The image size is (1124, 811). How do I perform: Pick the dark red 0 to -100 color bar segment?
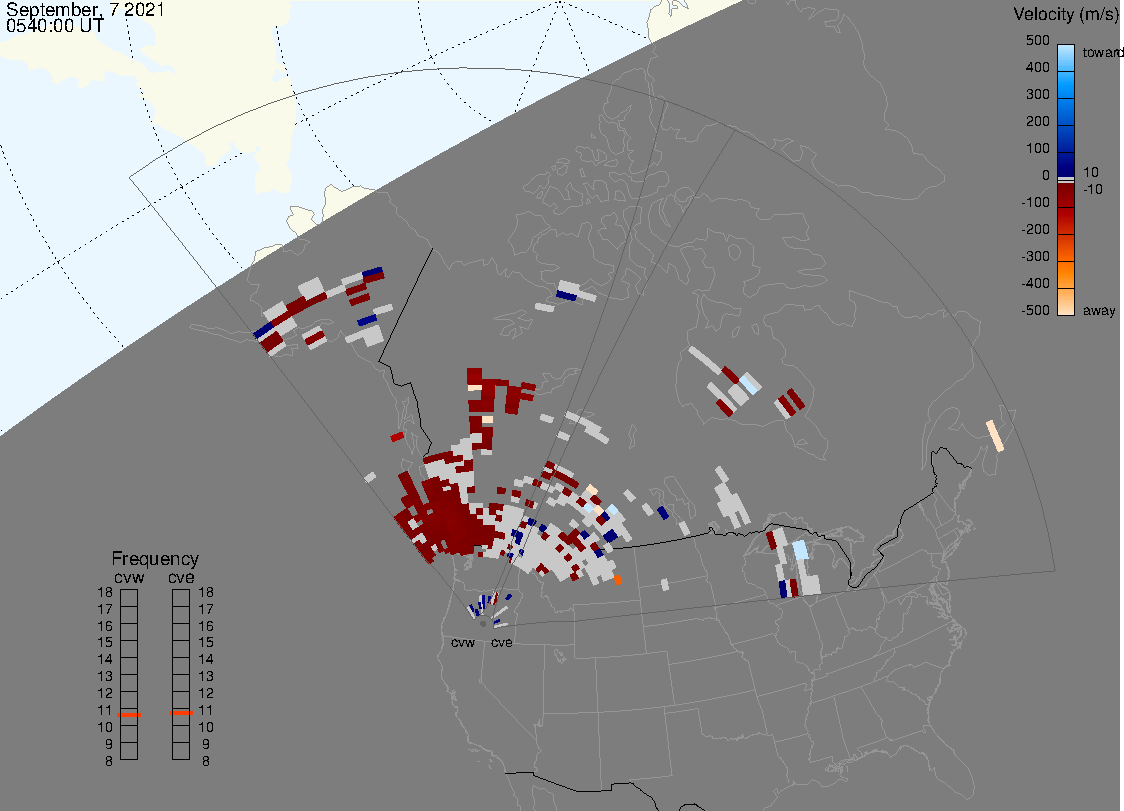click(x=1066, y=195)
